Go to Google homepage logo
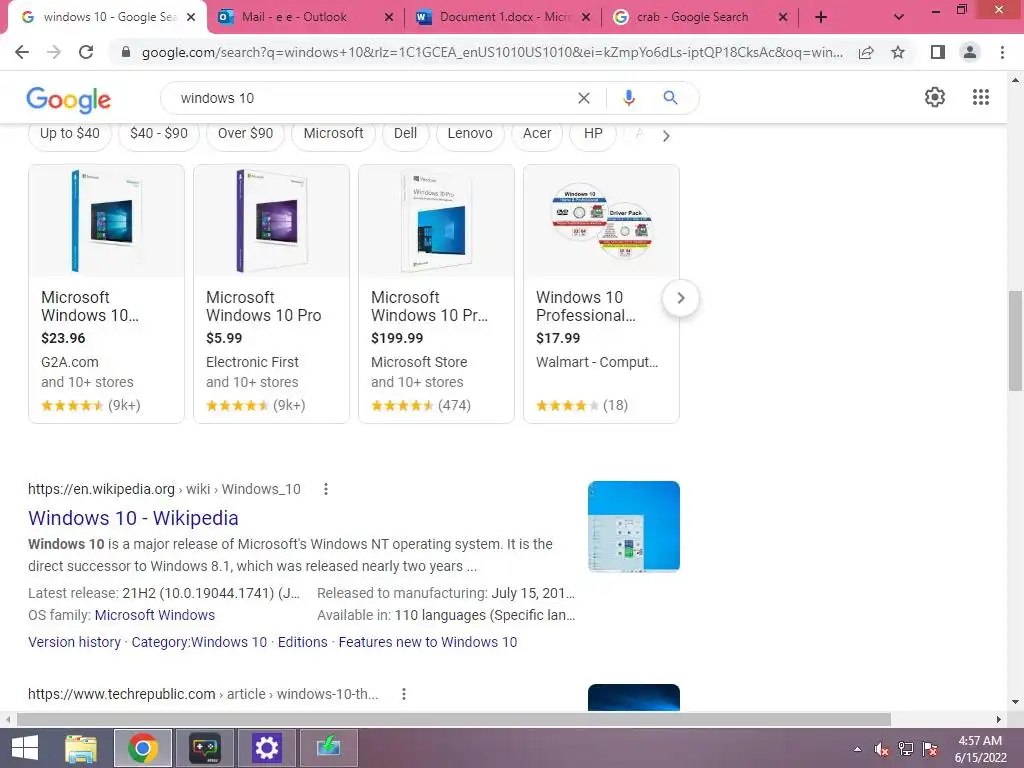The height and width of the screenshot is (768, 1024). (x=69, y=99)
